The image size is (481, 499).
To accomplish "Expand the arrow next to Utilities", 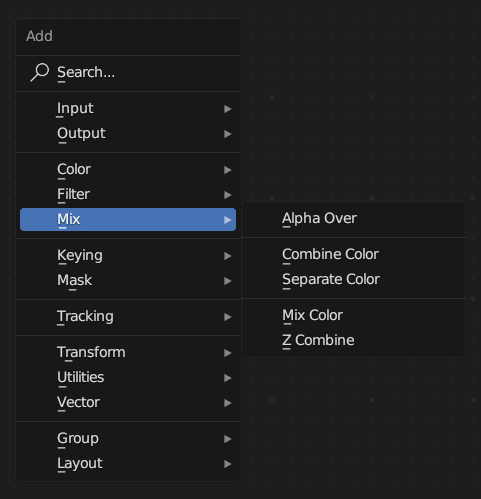I will click(228, 378).
